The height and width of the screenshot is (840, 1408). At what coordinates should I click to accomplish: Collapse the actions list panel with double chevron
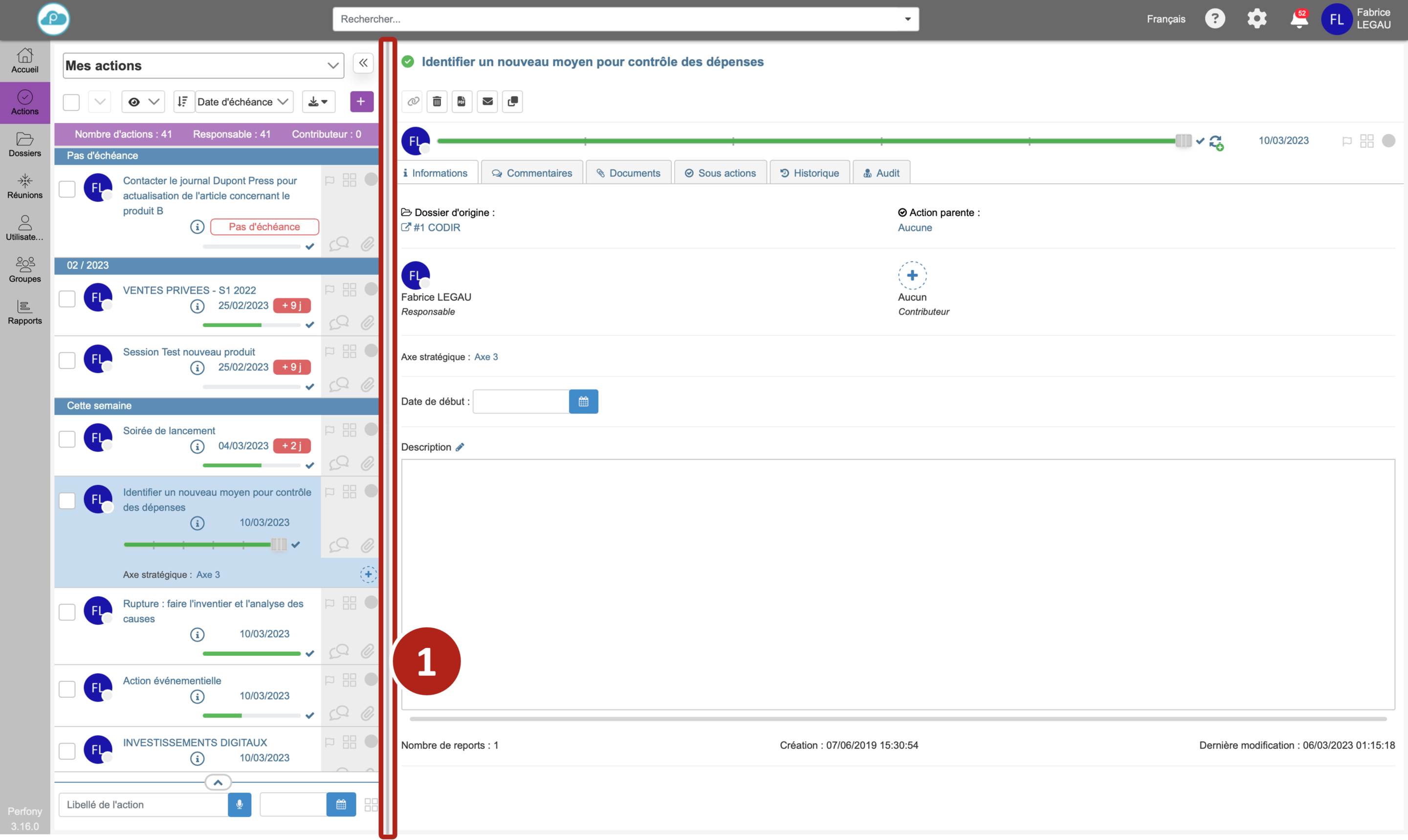tap(363, 63)
